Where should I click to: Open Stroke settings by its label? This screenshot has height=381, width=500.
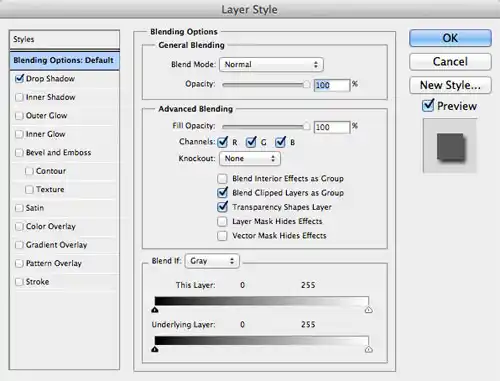click(37, 282)
